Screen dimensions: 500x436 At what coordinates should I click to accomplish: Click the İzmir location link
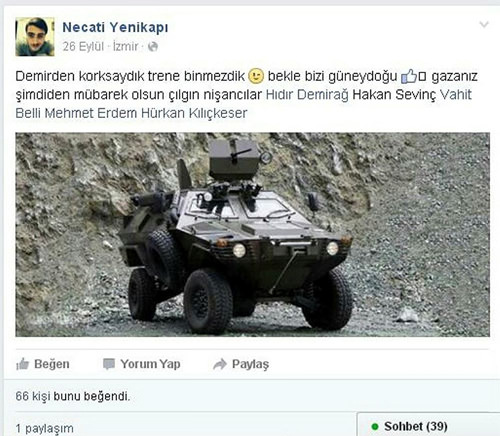[x=126, y=46]
